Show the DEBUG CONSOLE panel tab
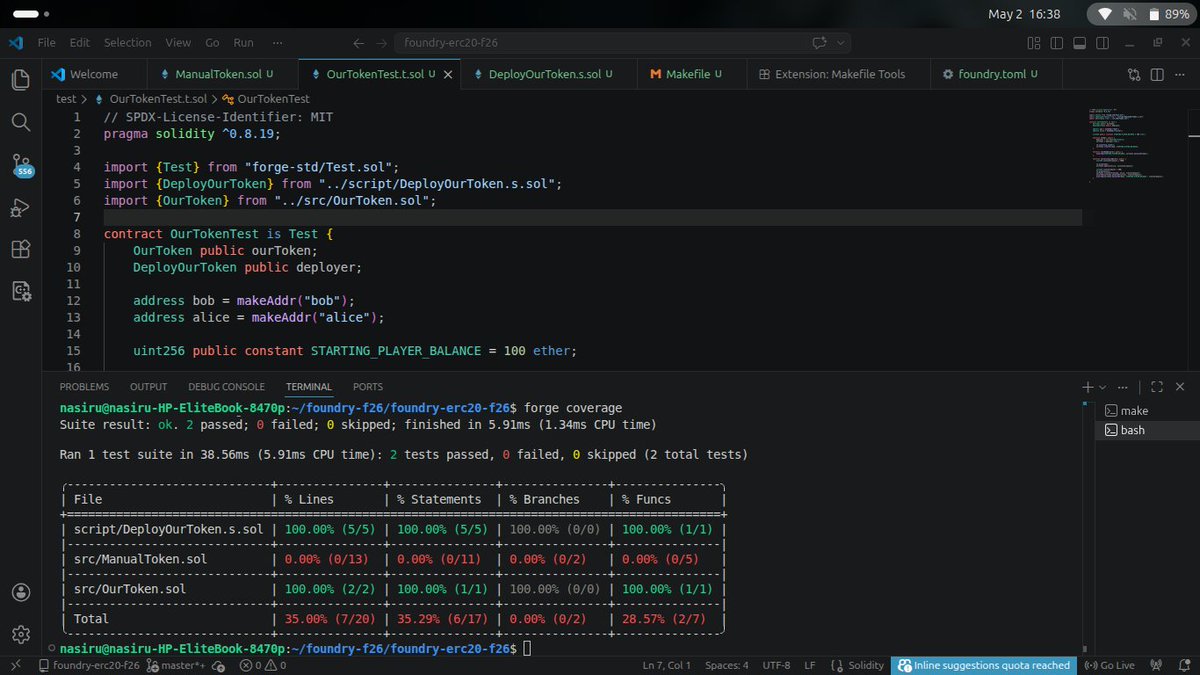Viewport: 1200px width, 675px height. coord(226,387)
